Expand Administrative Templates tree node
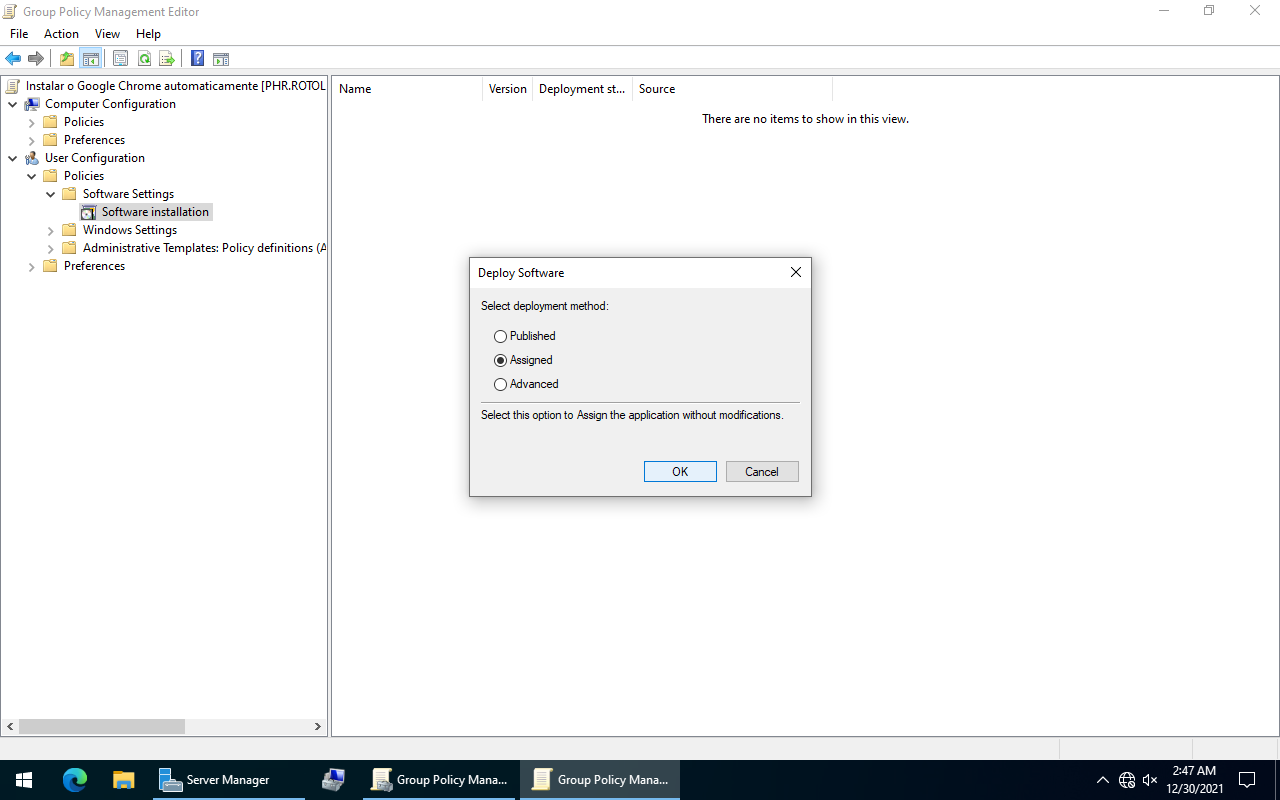1280x800 pixels. [x=51, y=248]
